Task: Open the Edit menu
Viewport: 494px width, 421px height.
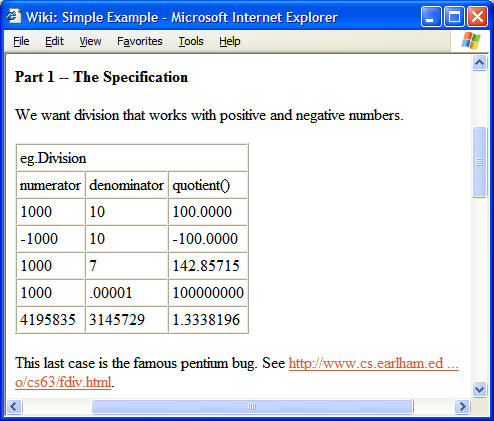Action: 54,41
